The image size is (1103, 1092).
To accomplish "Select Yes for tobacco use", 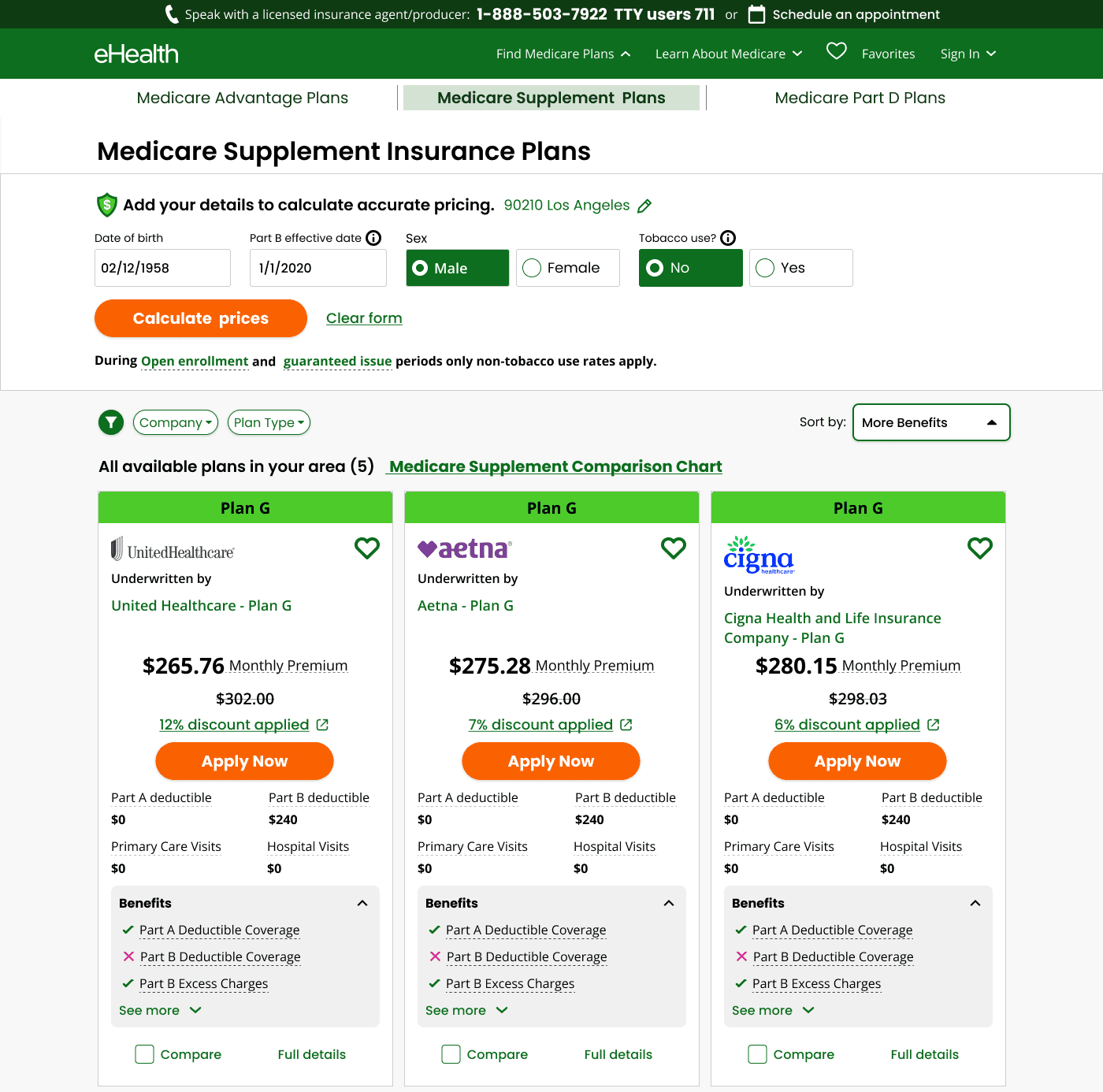I will [x=801, y=268].
